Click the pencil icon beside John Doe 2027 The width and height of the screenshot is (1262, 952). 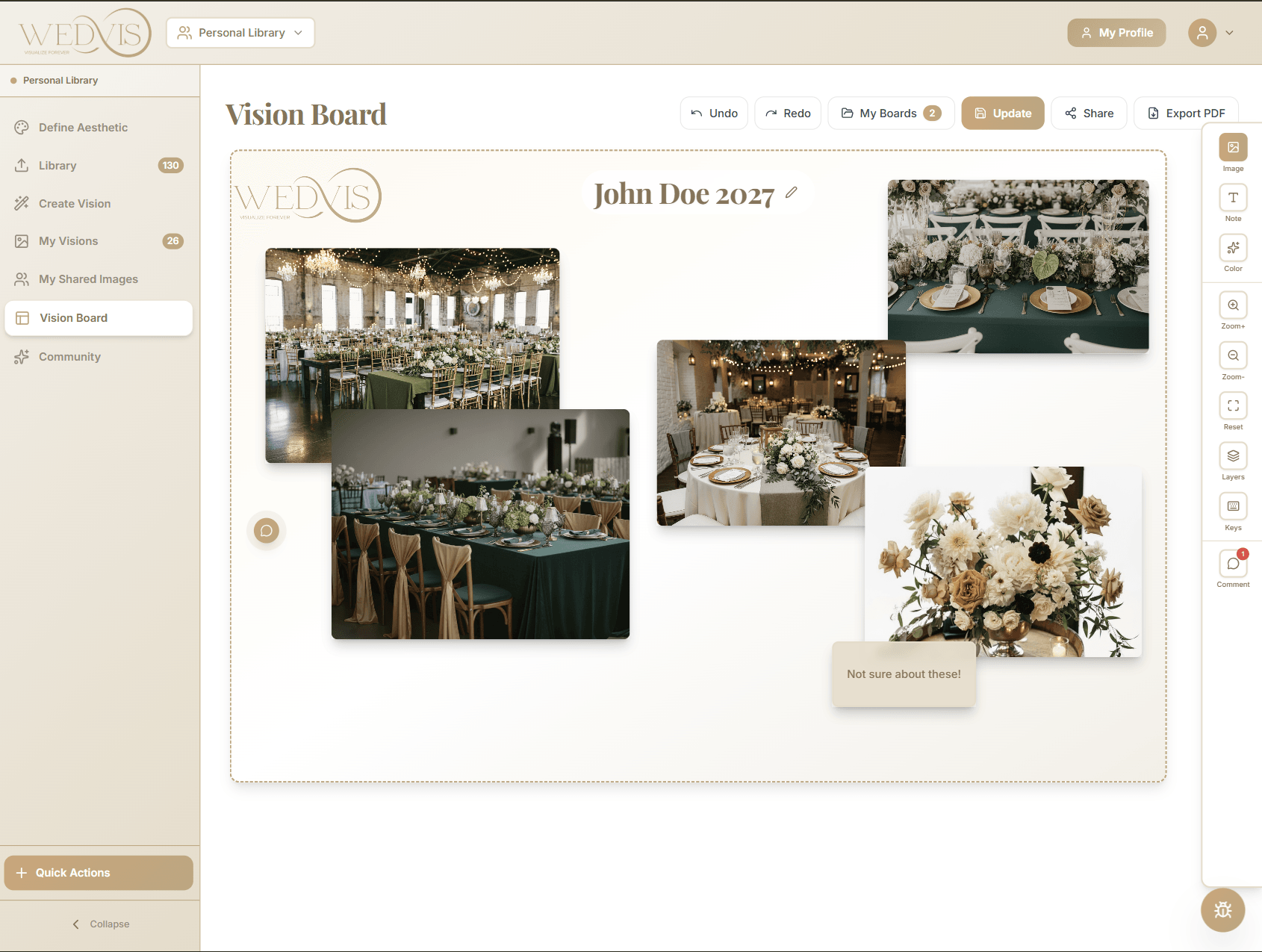(792, 193)
